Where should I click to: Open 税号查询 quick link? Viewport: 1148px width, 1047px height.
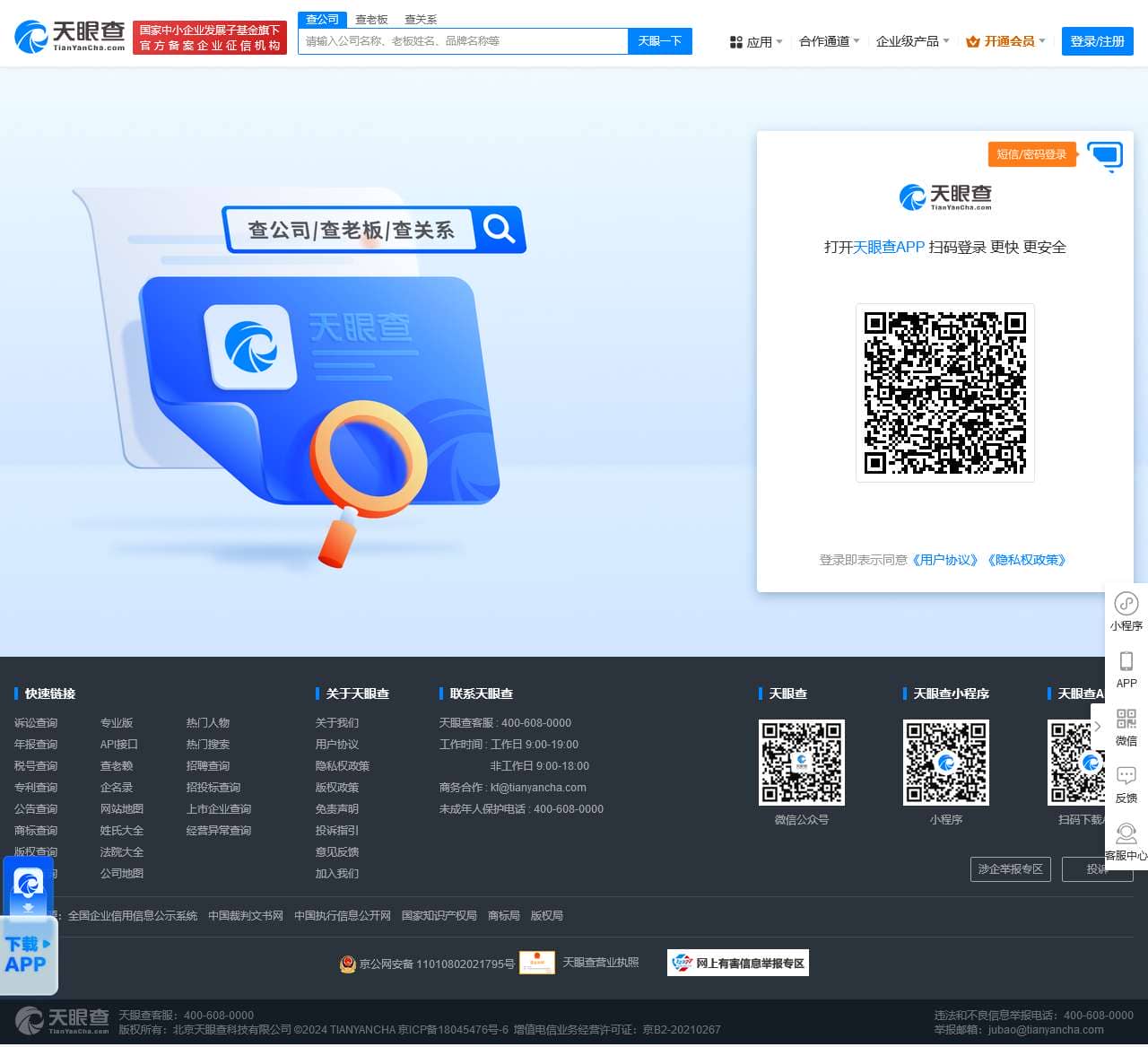pyautogui.click(x=36, y=766)
